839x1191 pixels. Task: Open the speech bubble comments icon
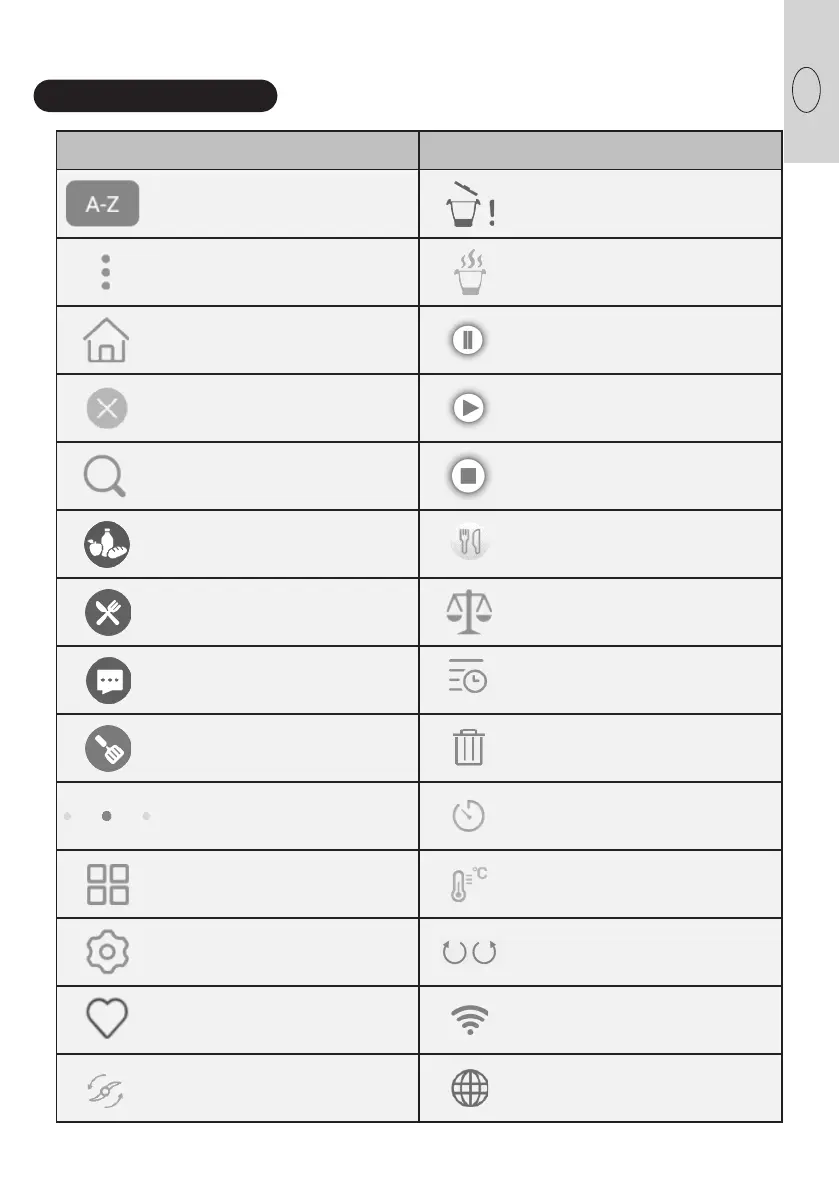(108, 680)
